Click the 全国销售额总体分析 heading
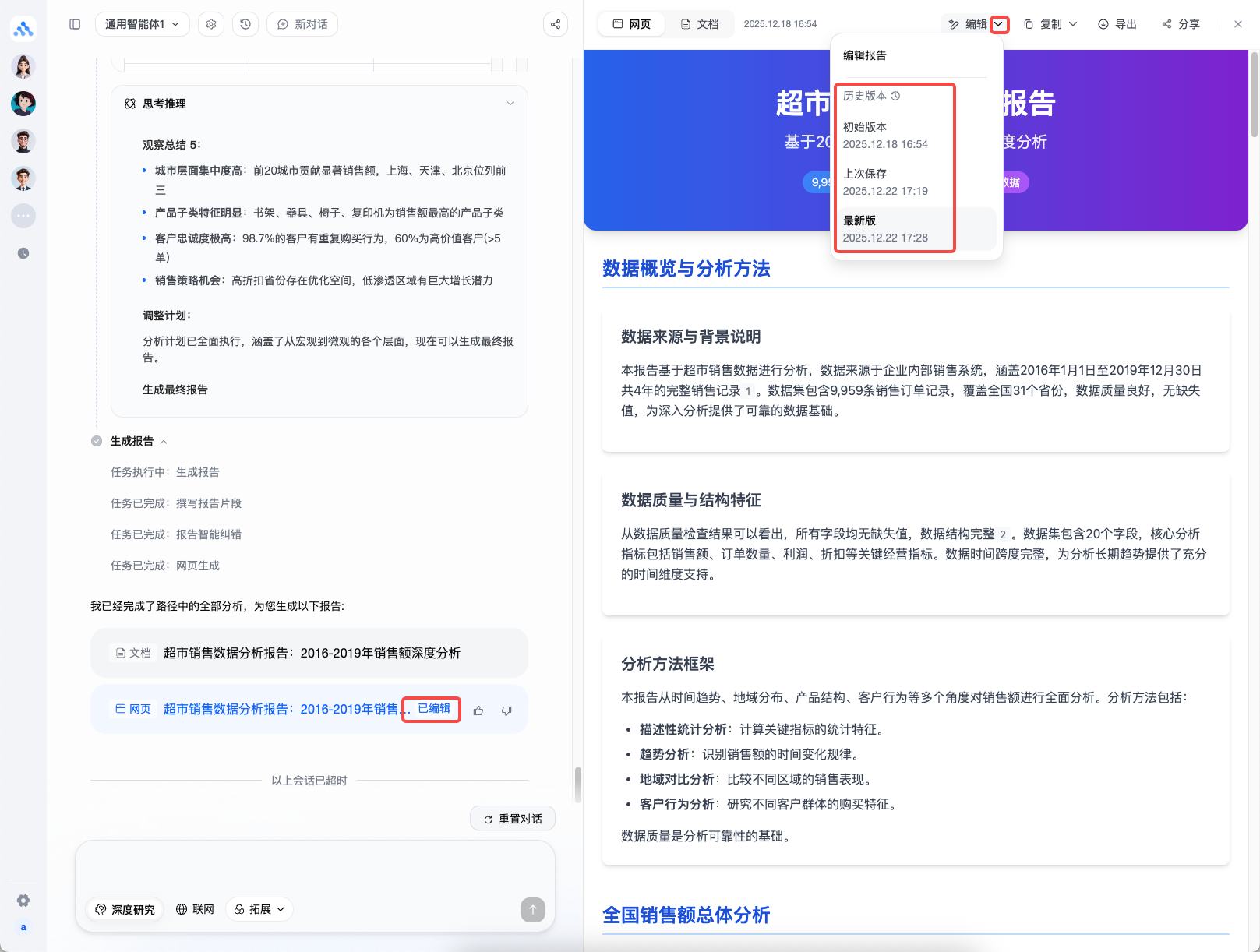Viewport: 1260px width, 952px height. pyautogui.click(x=686, y=915)
